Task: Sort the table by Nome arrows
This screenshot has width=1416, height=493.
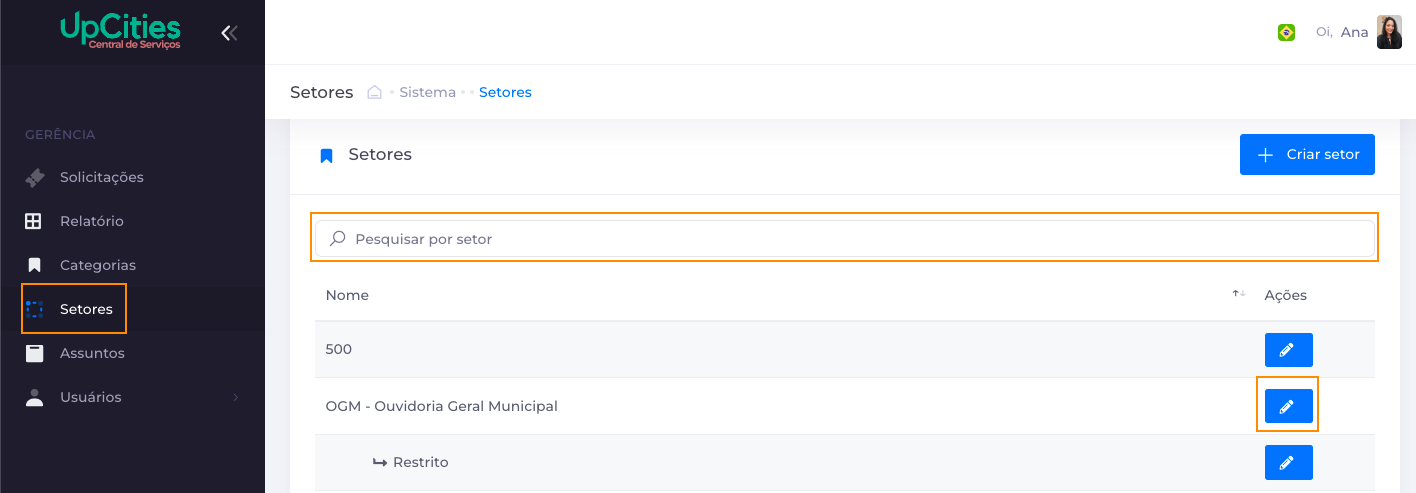Action: (x=1239, y=294)
